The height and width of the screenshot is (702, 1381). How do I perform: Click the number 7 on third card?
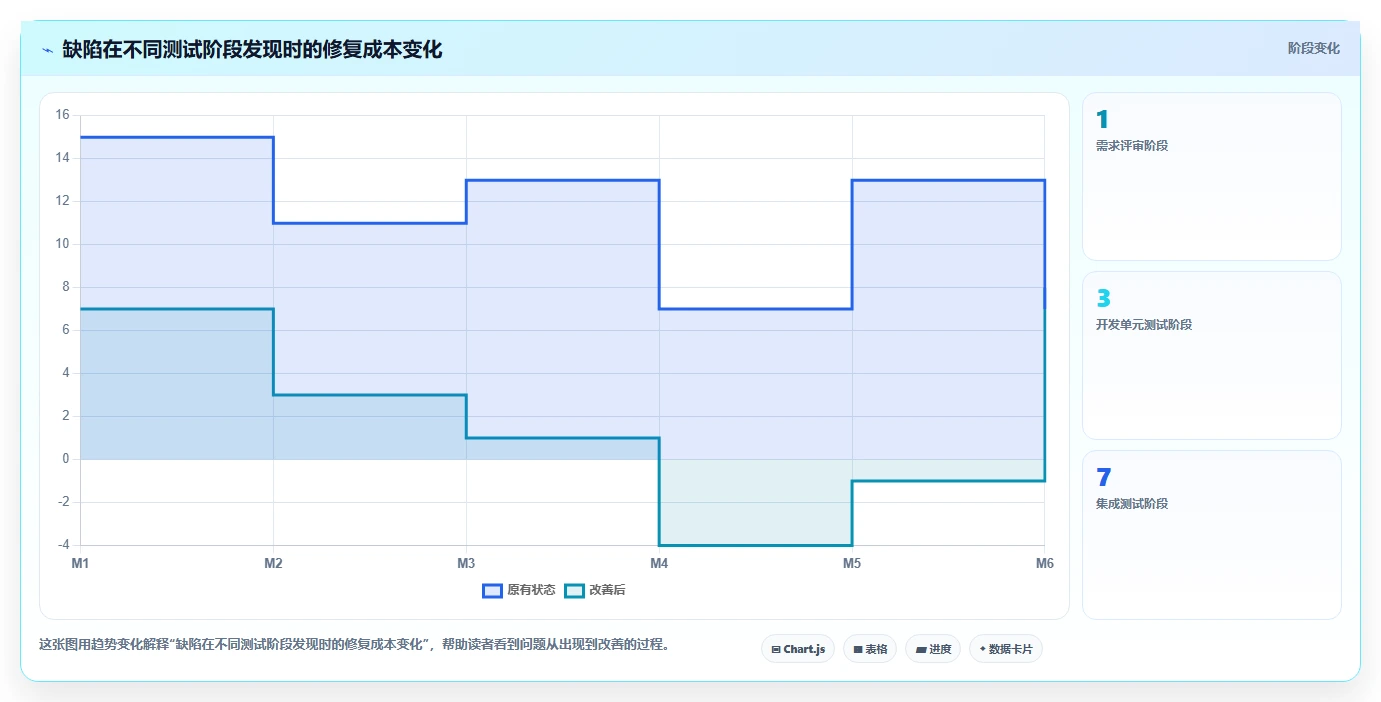click(1103, 477)
